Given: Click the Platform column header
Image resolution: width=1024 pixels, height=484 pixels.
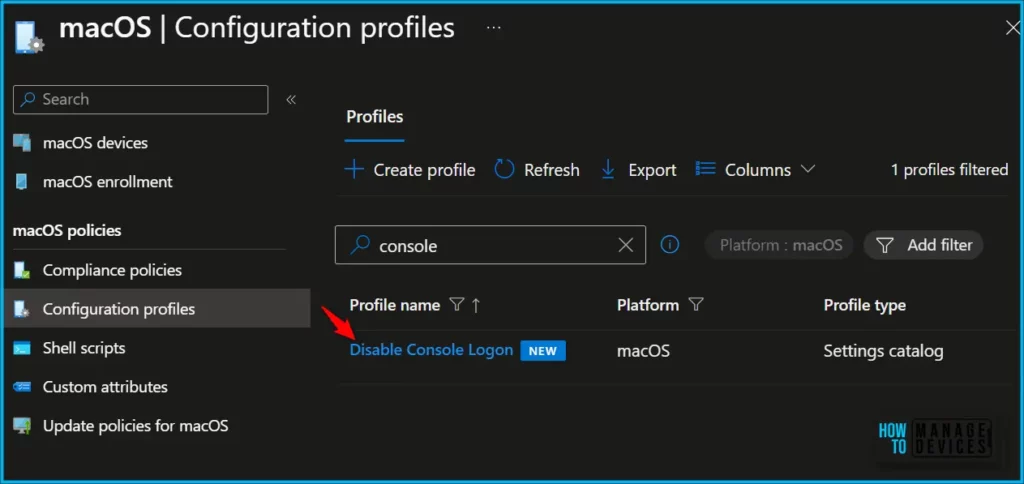Looking at the screenshot, I should point(648,305).
